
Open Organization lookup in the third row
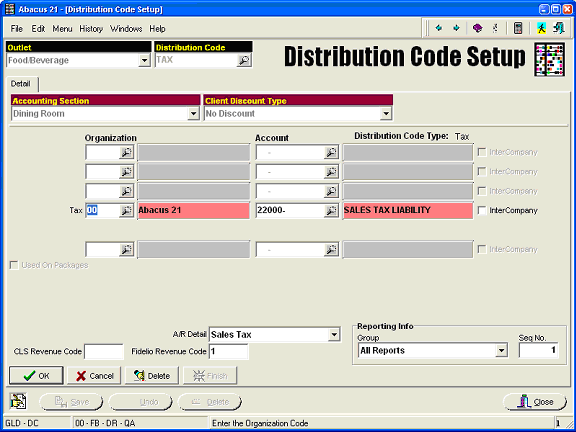[126, 191]
